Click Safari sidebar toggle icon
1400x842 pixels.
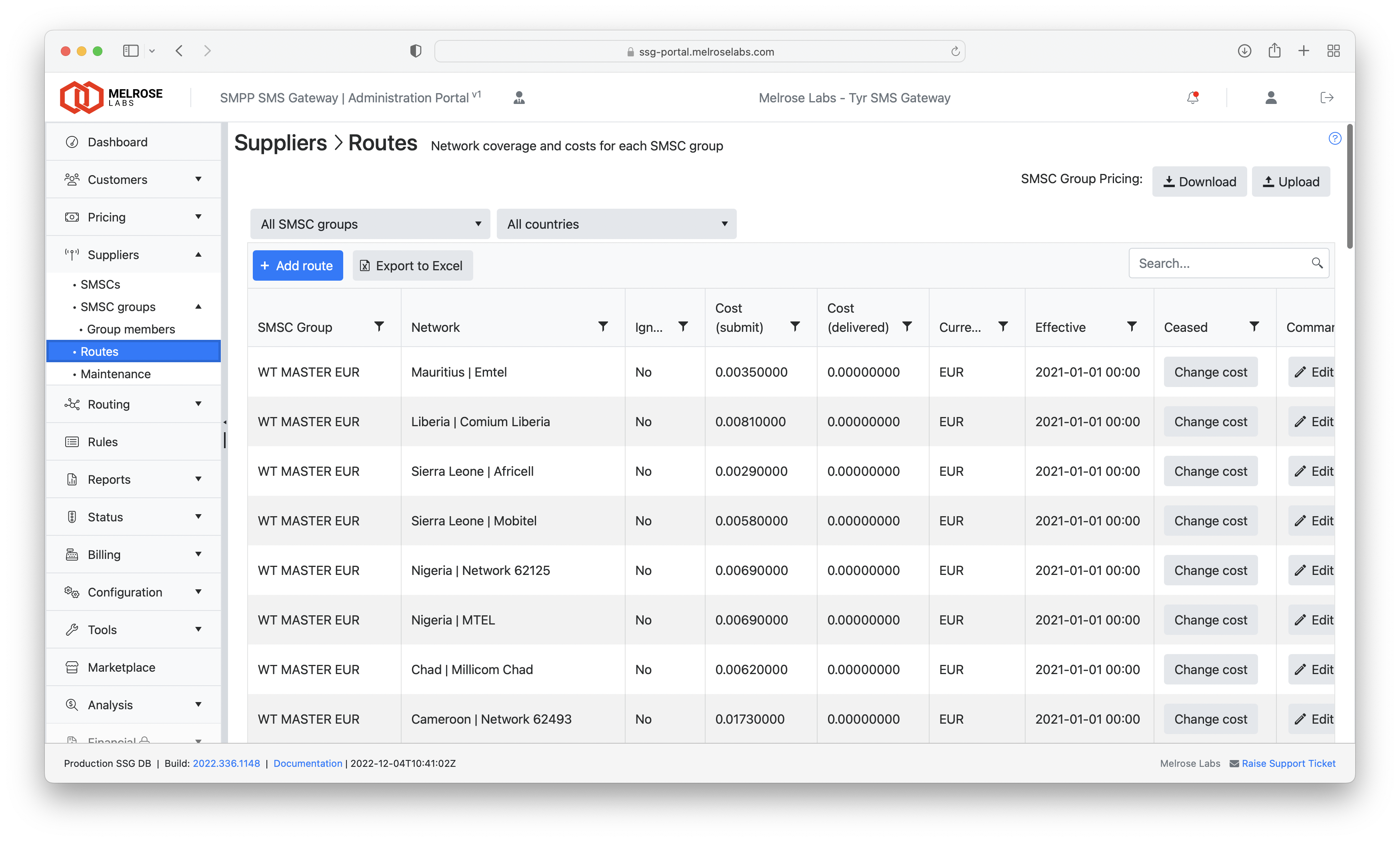pyautogui.click(x=130, y=51)
